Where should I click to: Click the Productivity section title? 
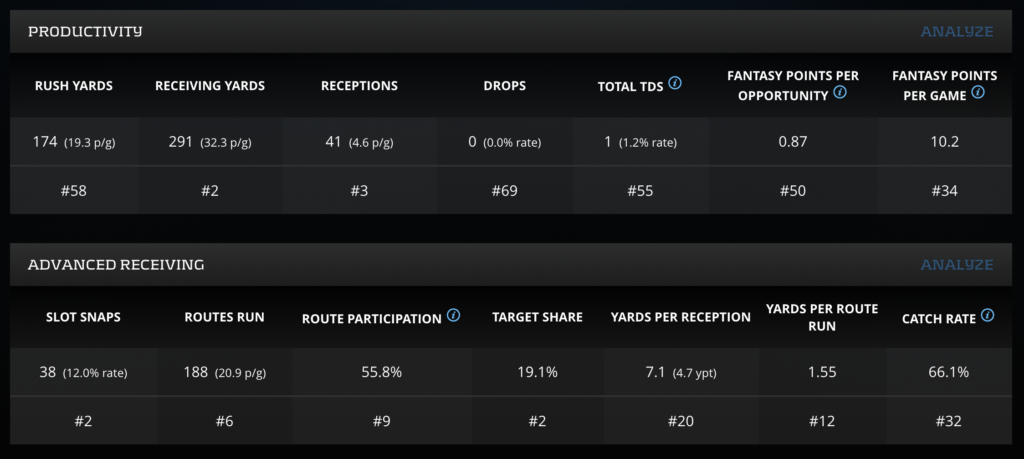click(x=85, y=32)
